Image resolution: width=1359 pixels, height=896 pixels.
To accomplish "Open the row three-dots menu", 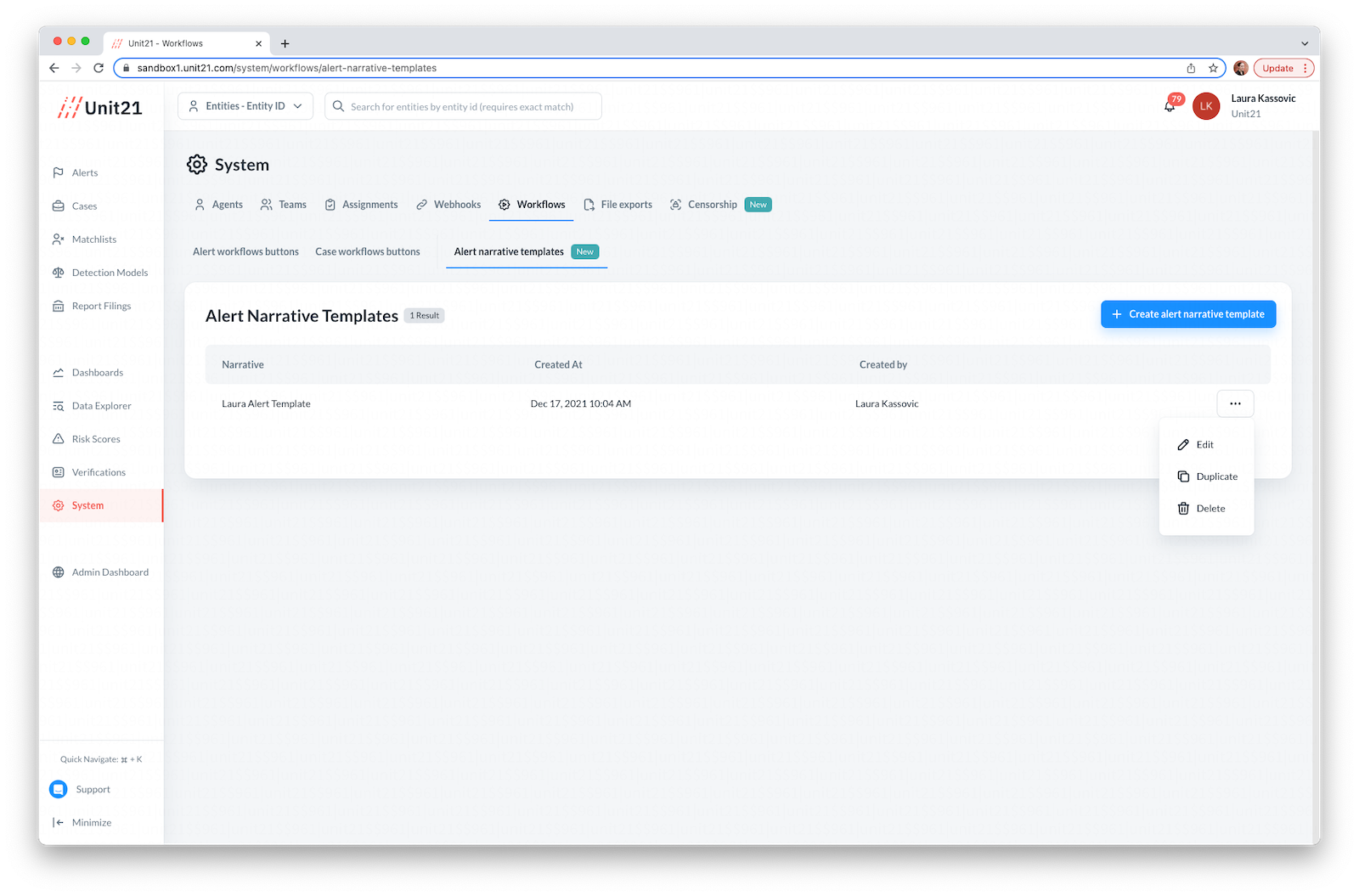I will pos(1235,403).
